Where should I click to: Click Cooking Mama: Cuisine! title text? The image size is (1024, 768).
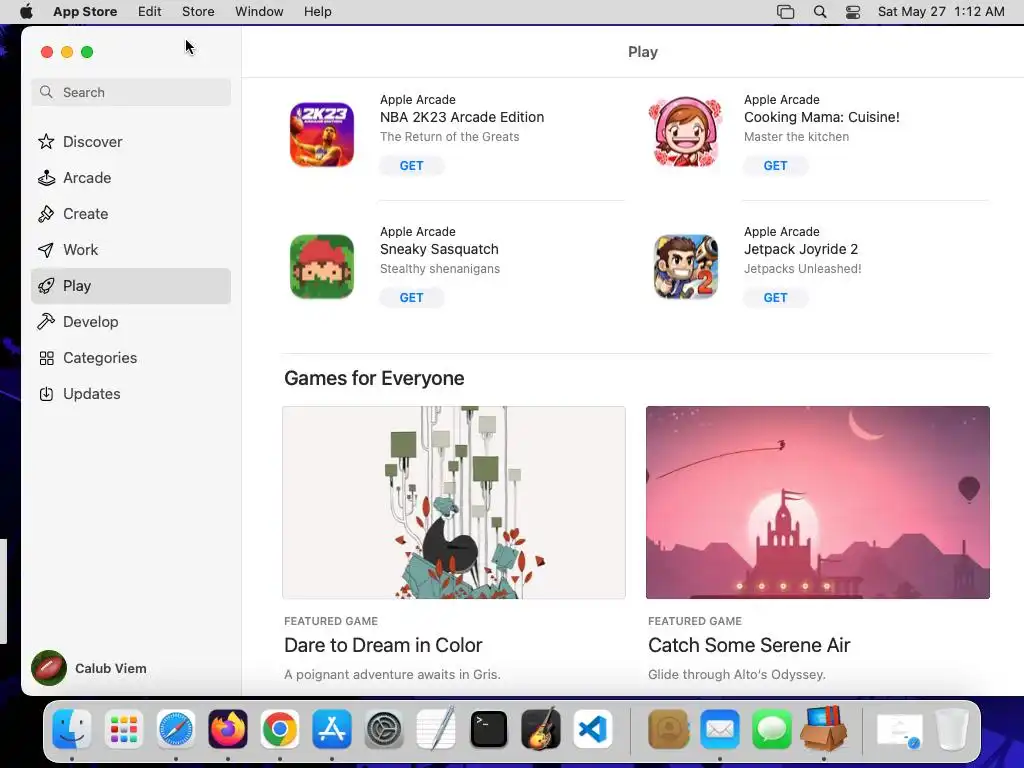tap(822, 117)
